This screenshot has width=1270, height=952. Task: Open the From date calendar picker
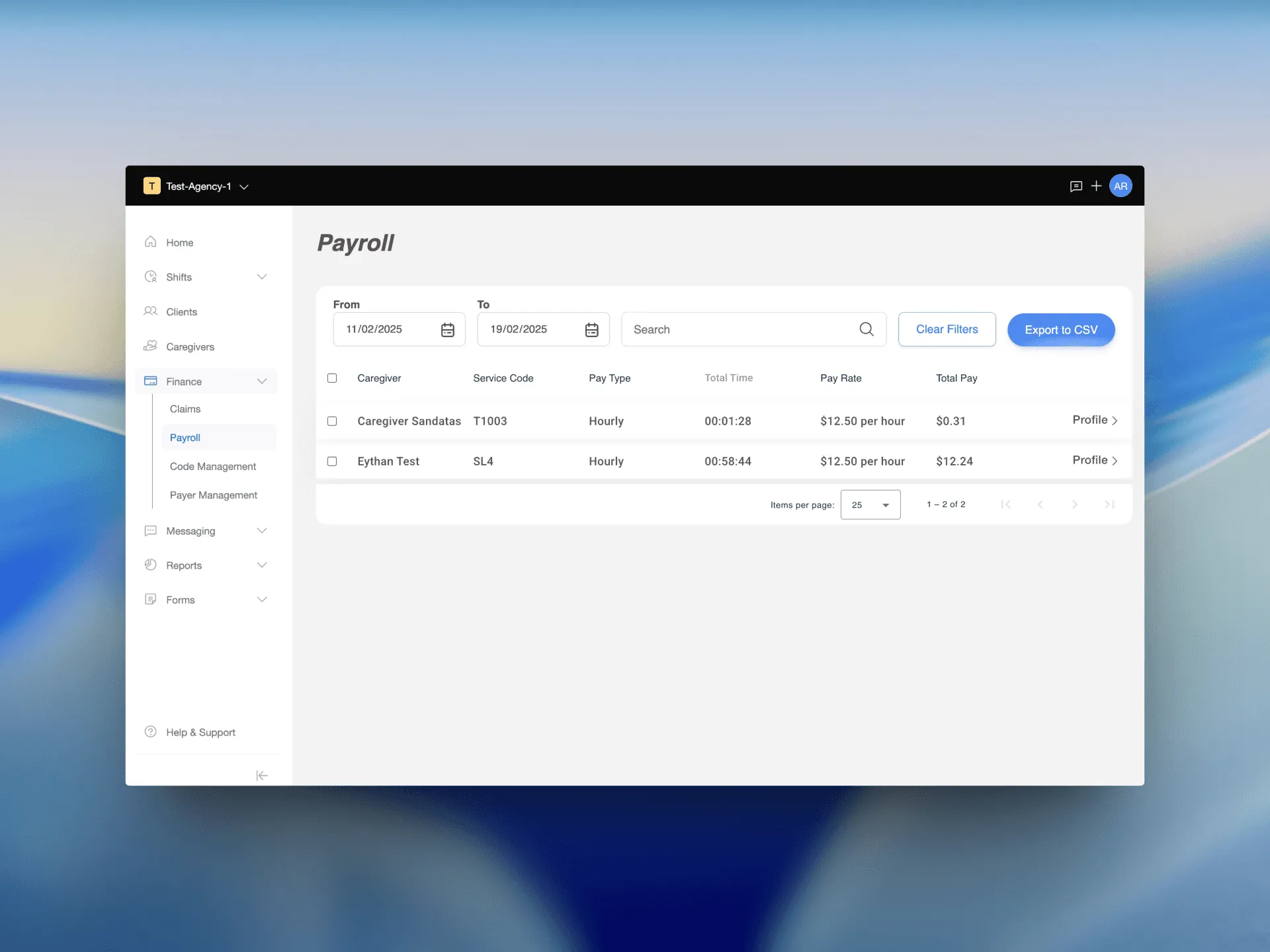click(x=448, y=330)
